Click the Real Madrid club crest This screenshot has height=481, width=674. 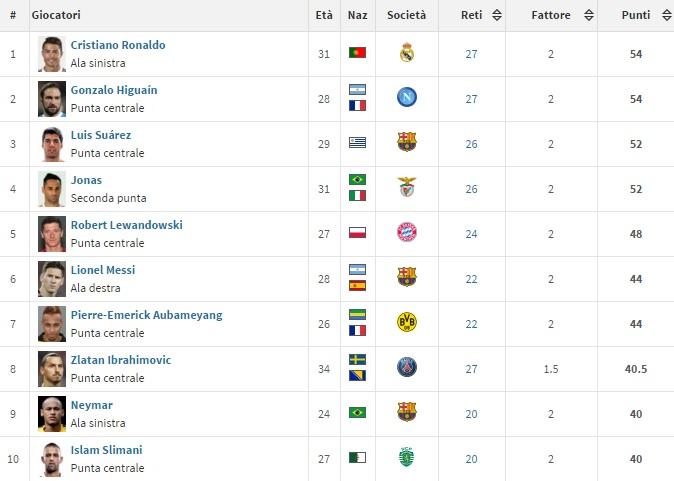407,53
